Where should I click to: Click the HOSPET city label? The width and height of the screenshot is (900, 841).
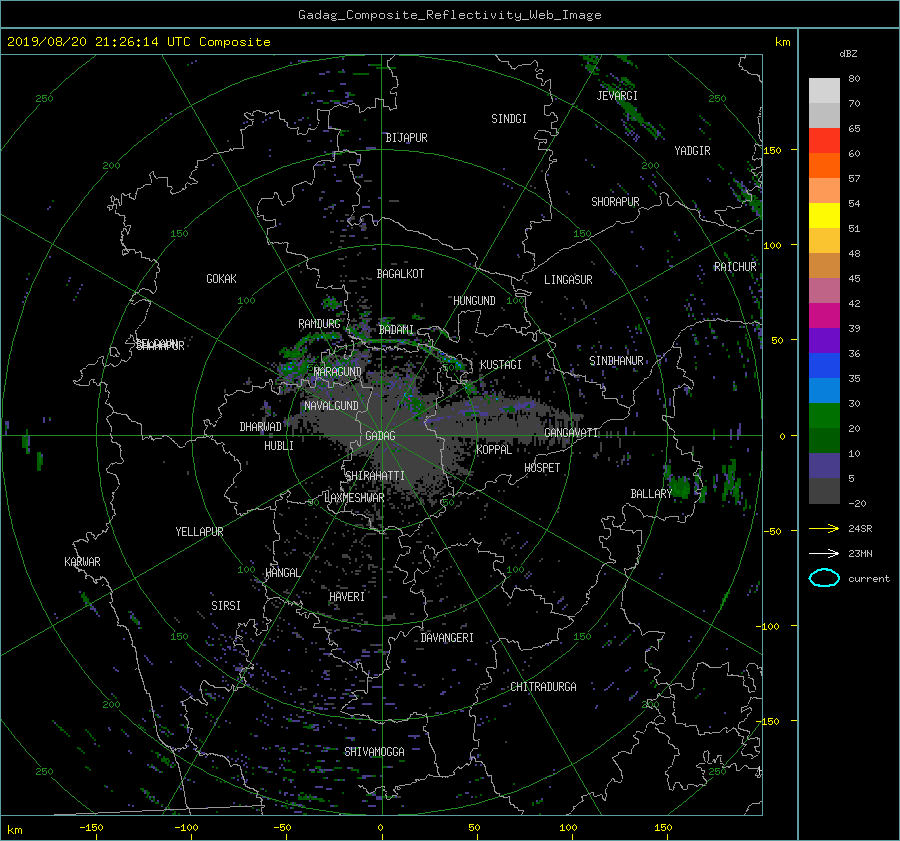(542, 468)
